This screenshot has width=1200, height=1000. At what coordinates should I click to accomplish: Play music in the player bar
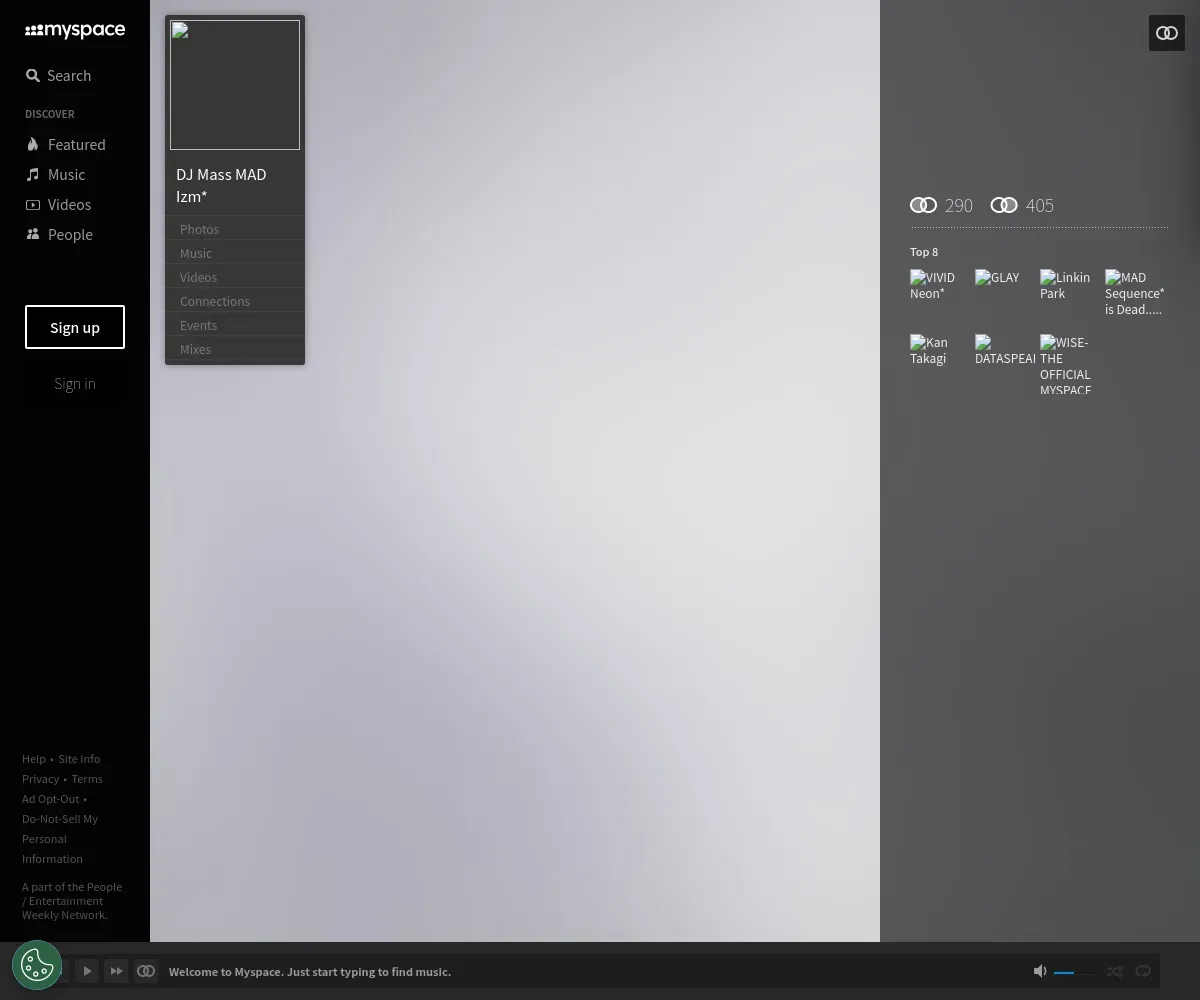(x=87, y=971)
